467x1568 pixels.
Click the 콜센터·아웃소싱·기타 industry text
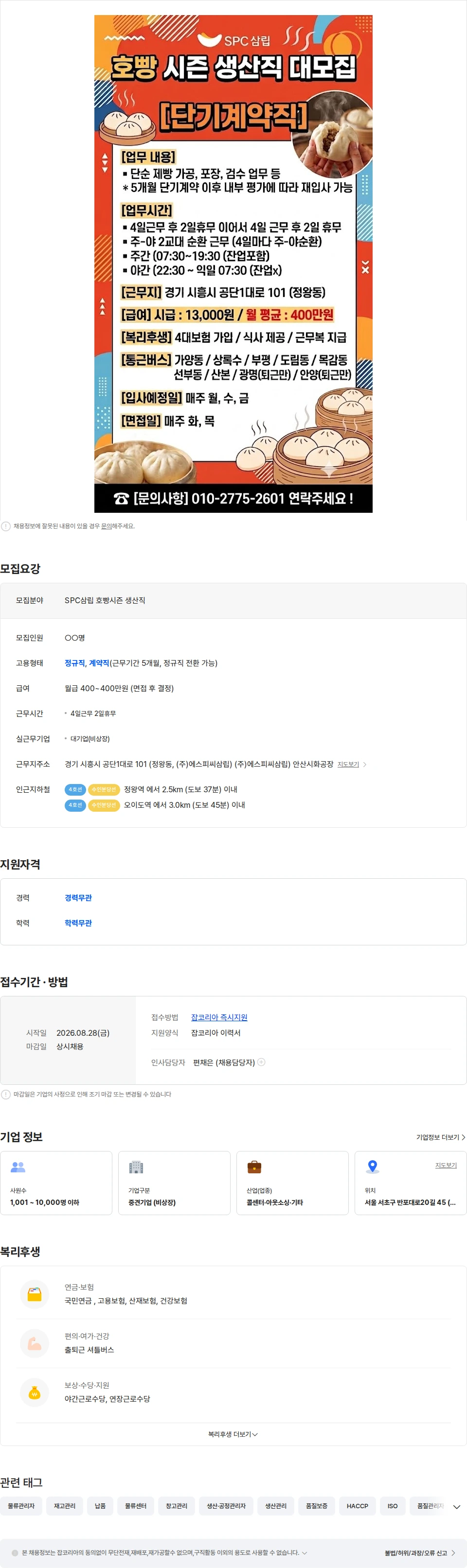click(x=274, y=1202)
